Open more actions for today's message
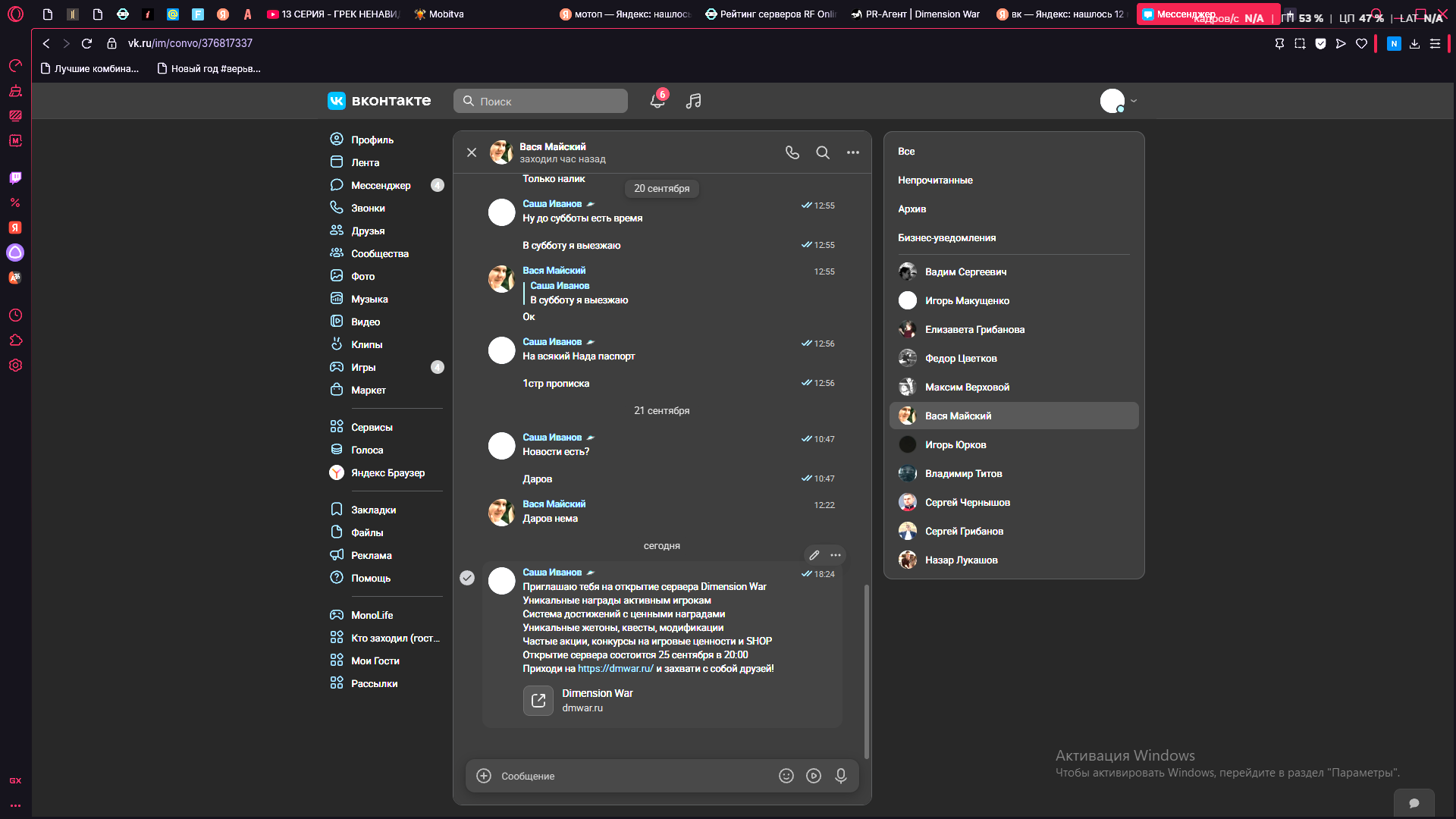This screenshot has height=819, width=1456. [836, 555]
